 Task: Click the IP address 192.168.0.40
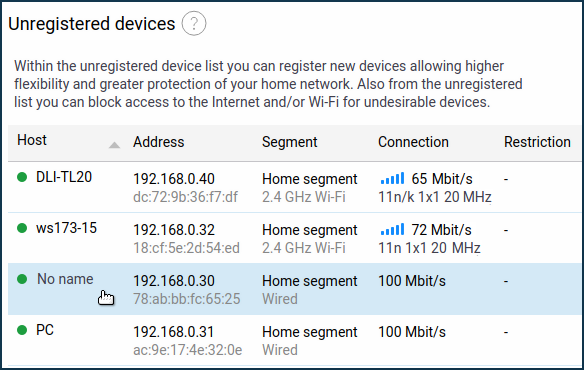pyautogui.click(x=174, y=179)
